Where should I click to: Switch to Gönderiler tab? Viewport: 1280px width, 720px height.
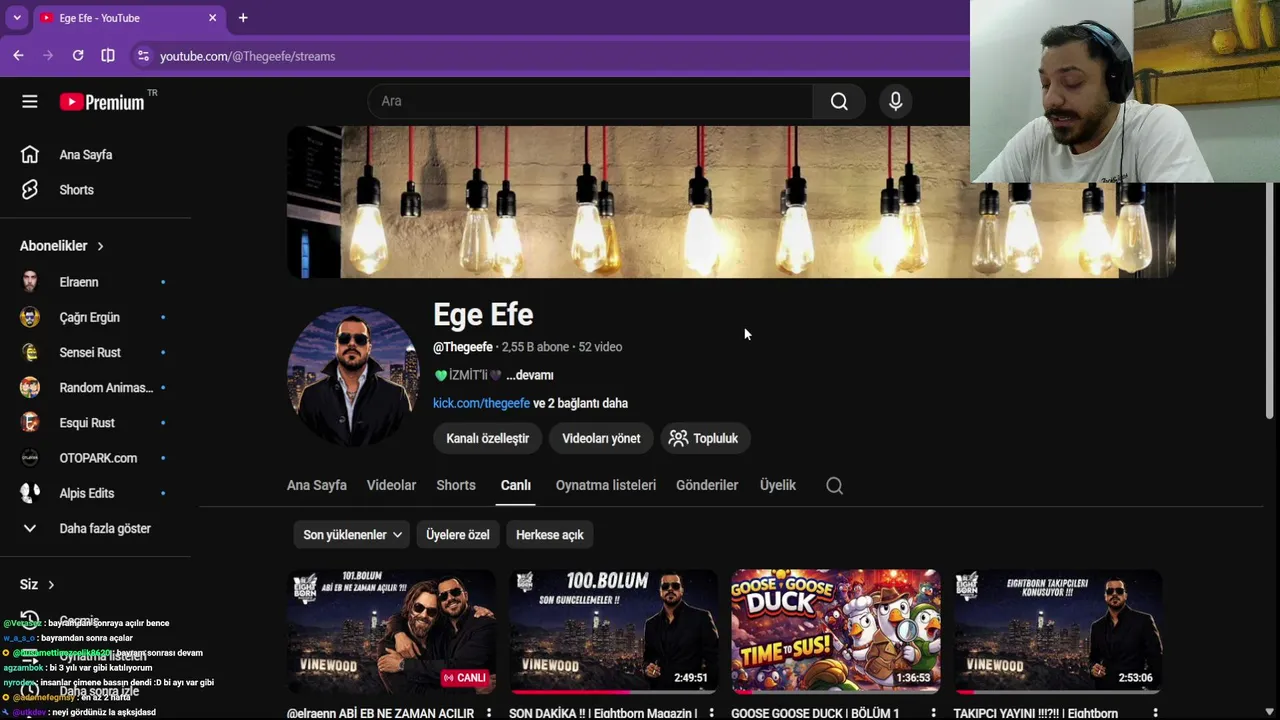click(x=707, y=485)
